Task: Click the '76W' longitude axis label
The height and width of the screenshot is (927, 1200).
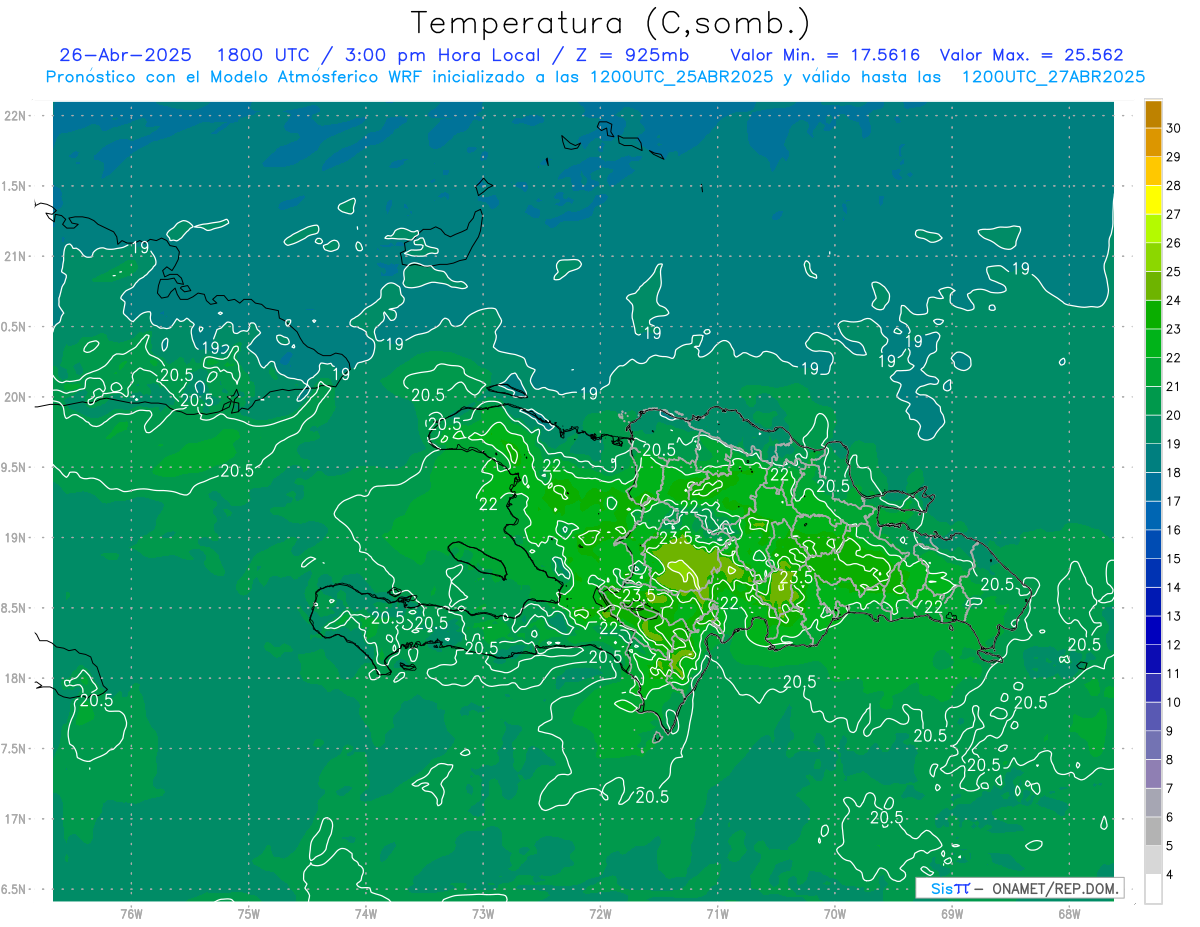Action: tap(131, 914)
